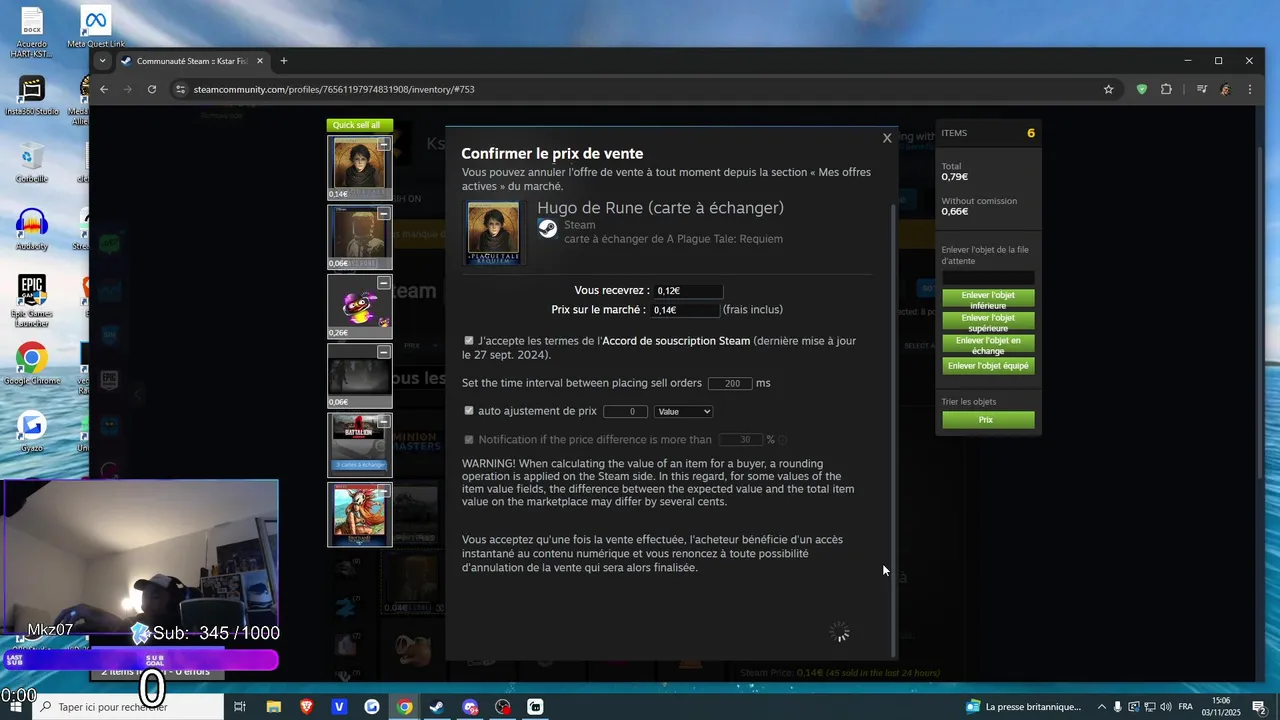Select the orange-haired character card thumbnail
This screenshot has width=1280, height=720.
[360, 514]
